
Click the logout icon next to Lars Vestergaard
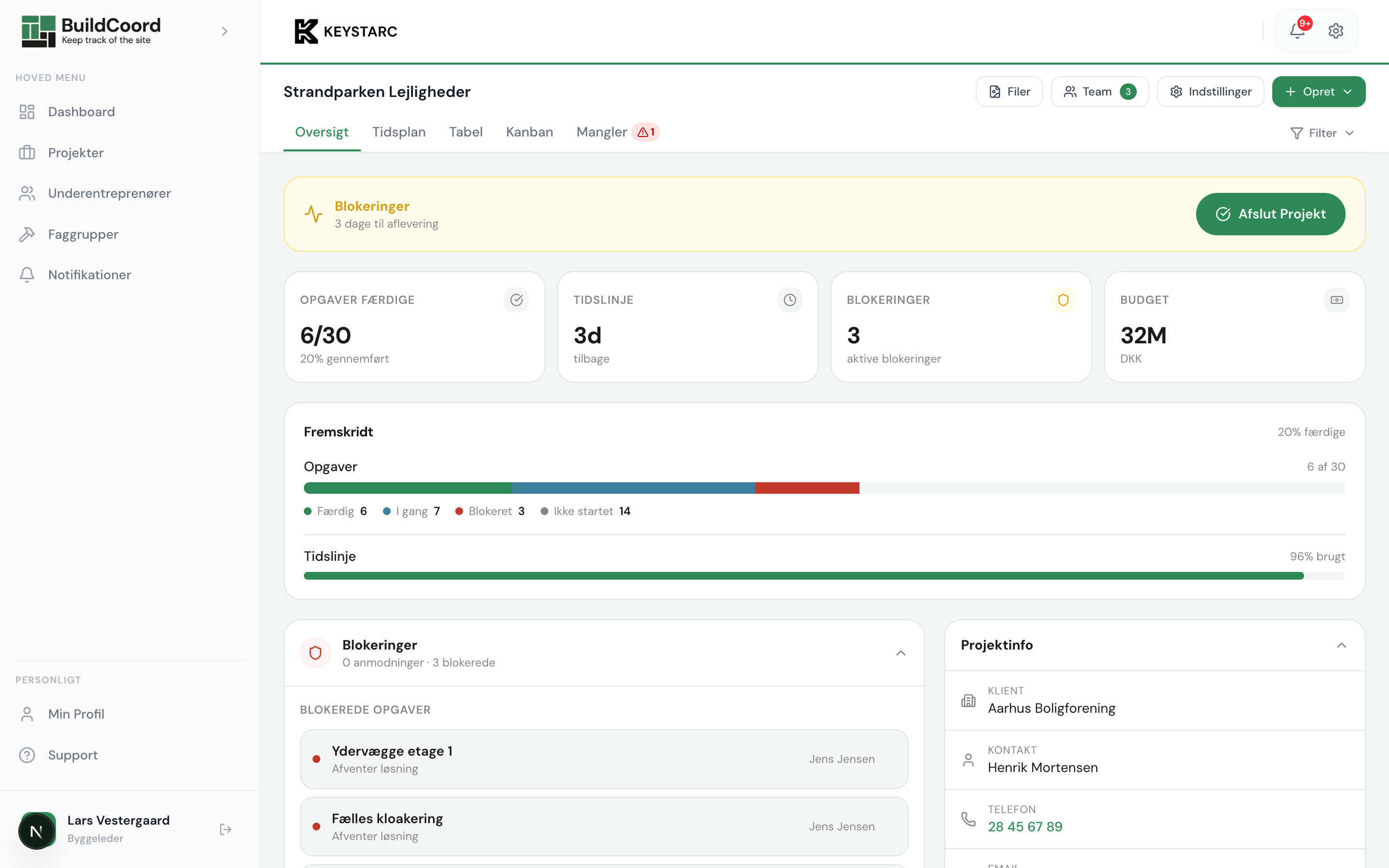[225, 829]
